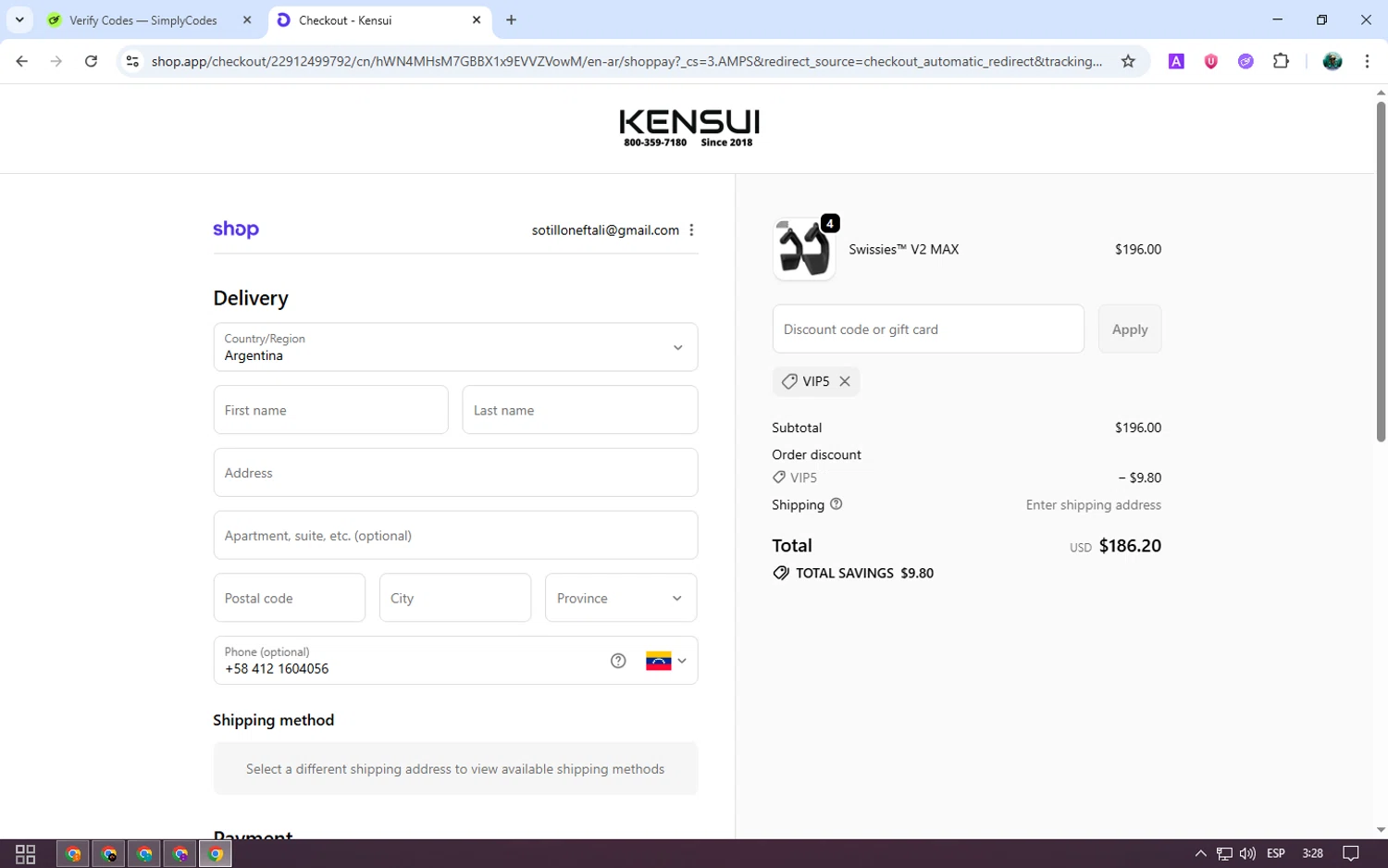Open a new browser tab
Image resolution: width=1388 pixels, height=868 pixels.
point(511,19)
